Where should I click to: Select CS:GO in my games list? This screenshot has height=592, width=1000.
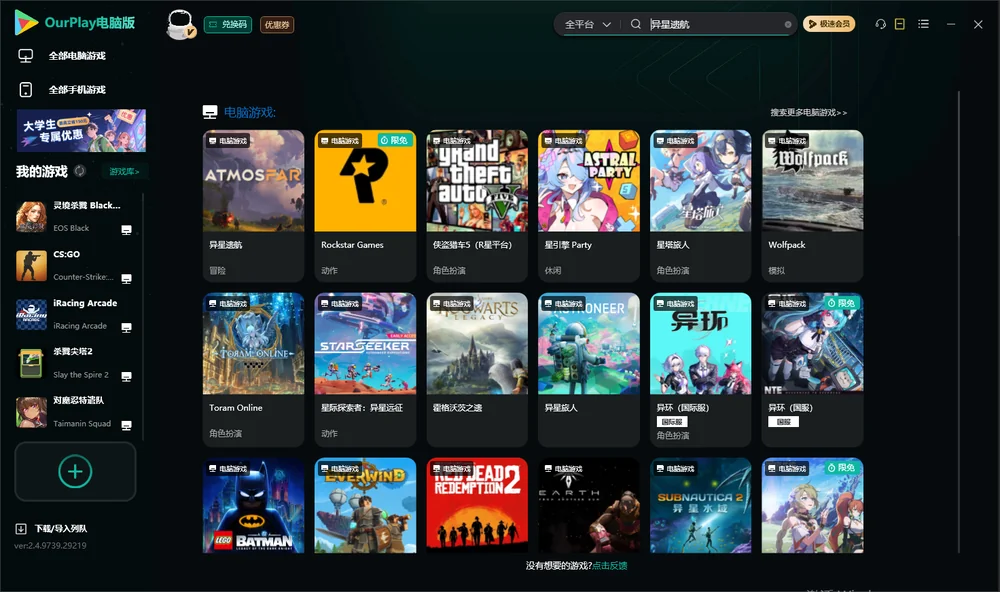click(75, 265)
